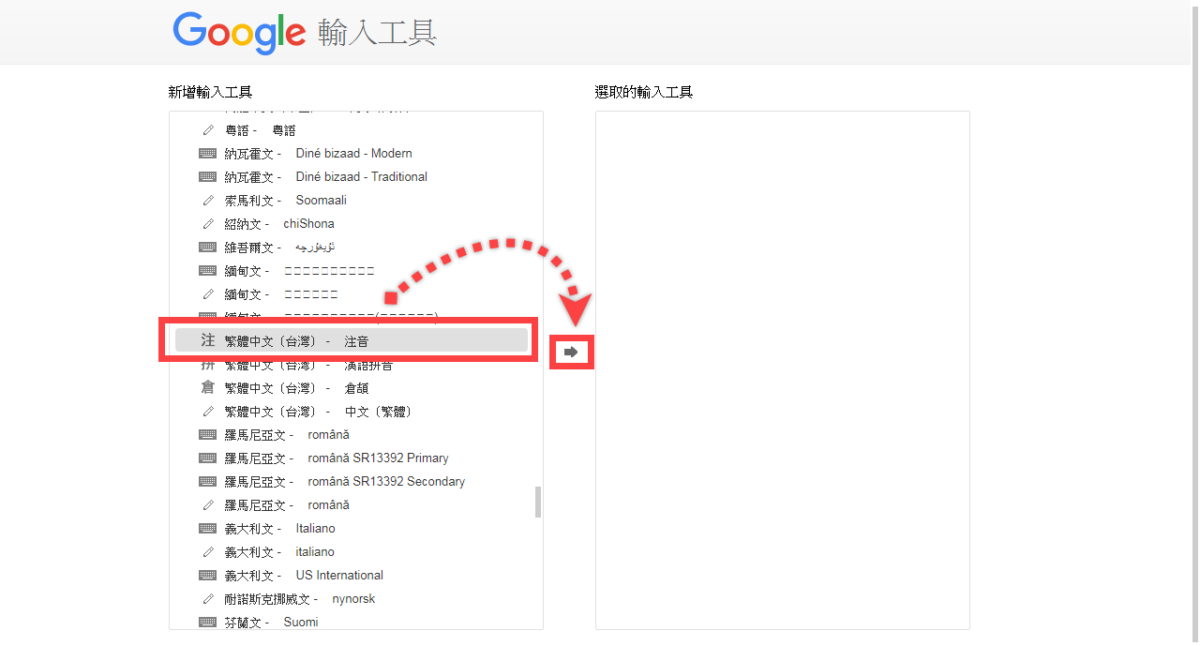Click pencil icon beside 中文（繁體）
The width and height of the screenshot is (1200, 646).
click(x=208, y=411)
